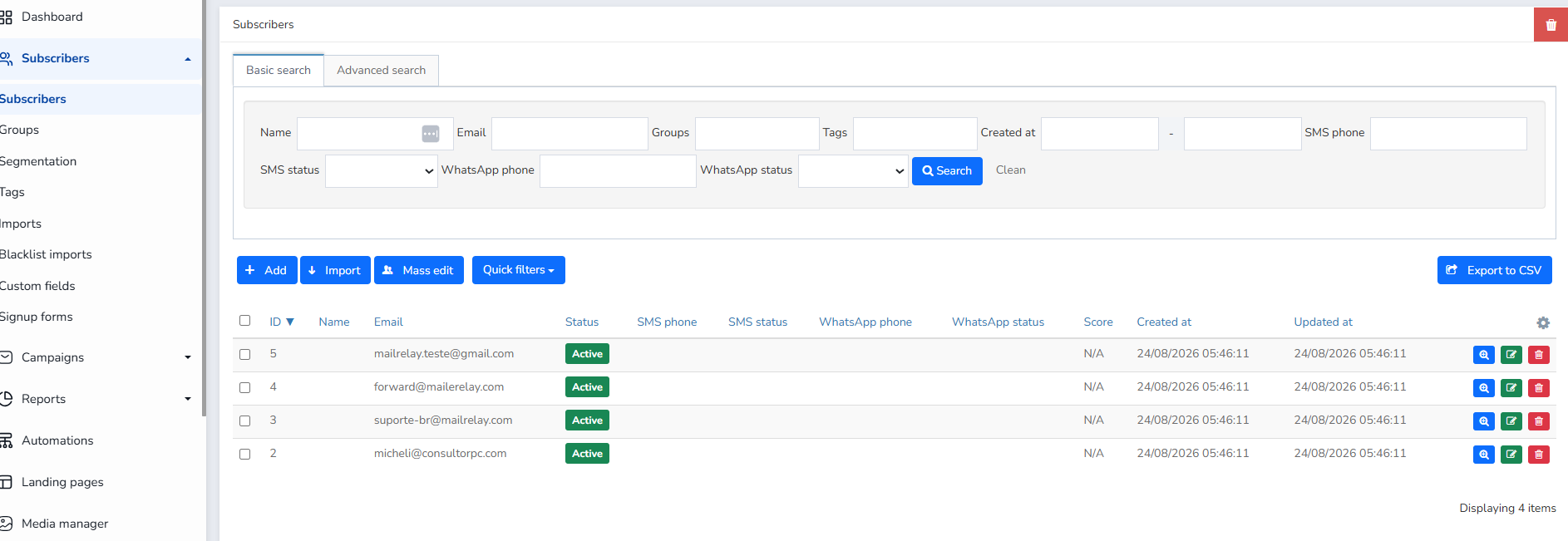Open Custom fields in the sidebar

point(37,286)
